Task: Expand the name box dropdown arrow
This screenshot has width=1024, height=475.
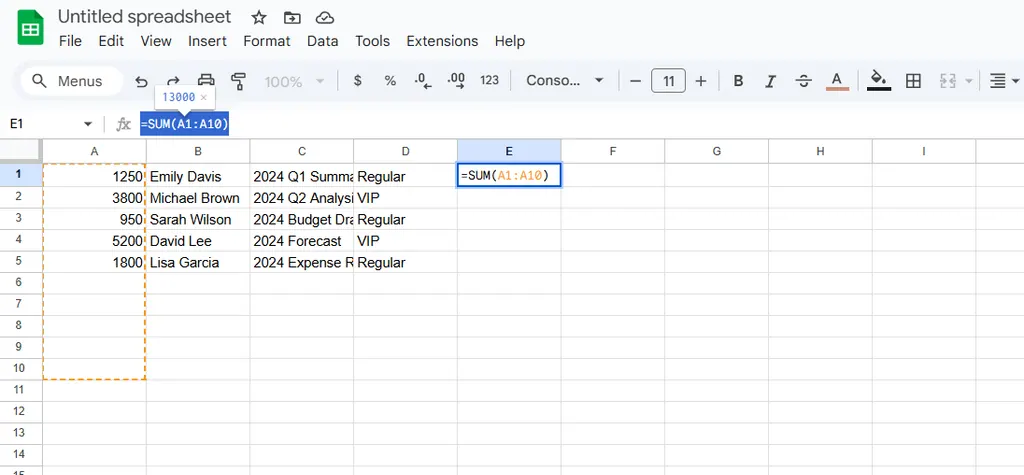Action: coord(88,124)
